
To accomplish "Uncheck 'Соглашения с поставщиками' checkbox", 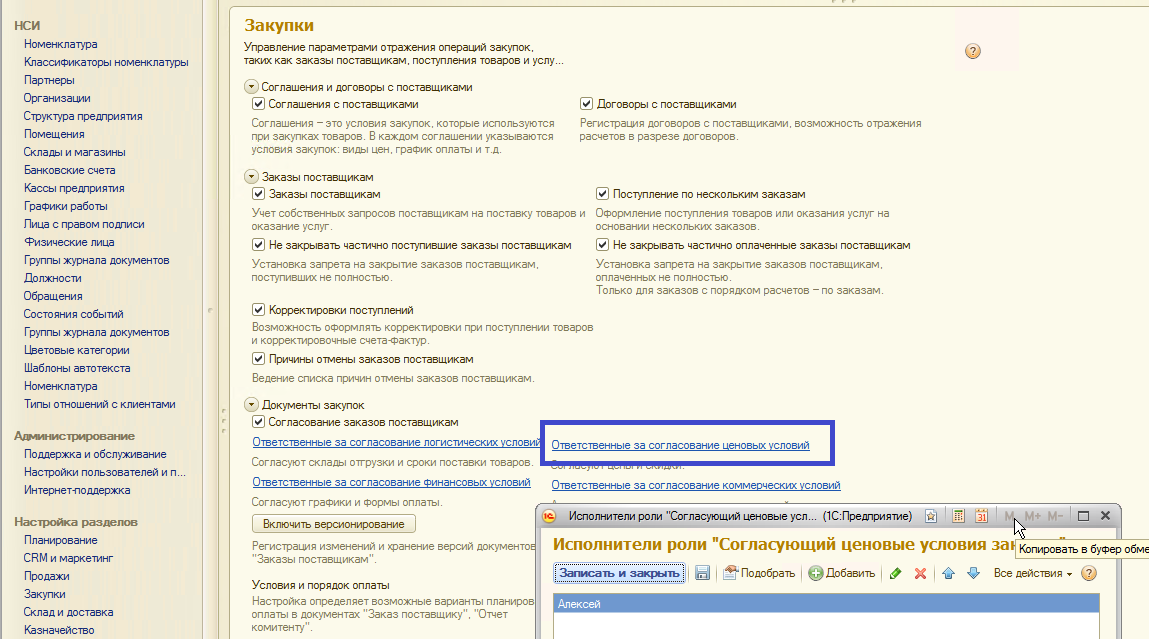I will 259,104.
